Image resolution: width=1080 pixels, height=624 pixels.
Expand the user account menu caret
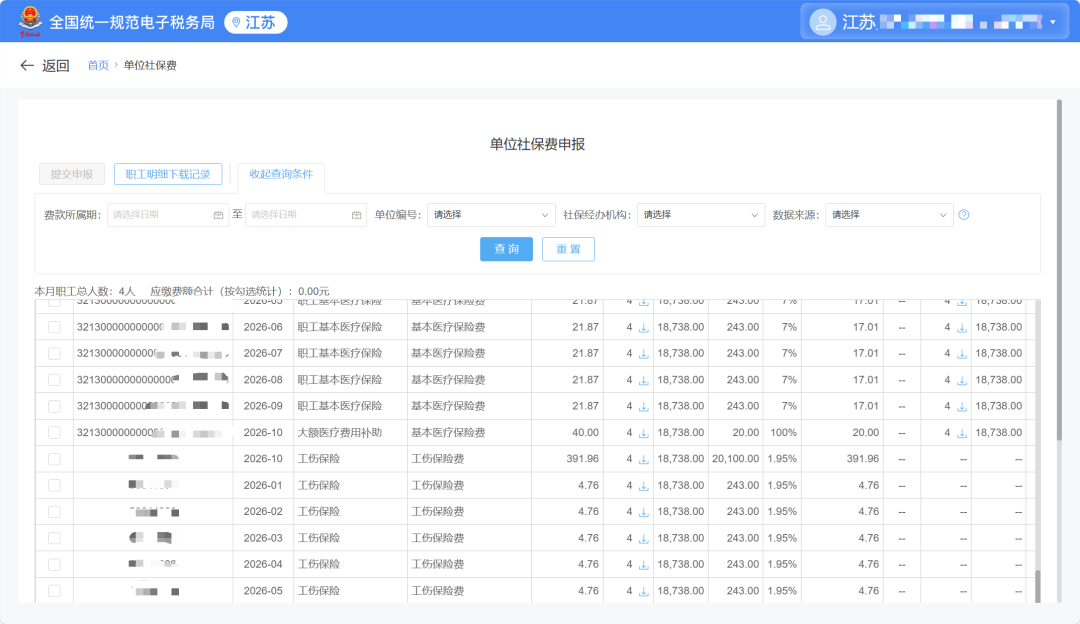[1052, 23]
